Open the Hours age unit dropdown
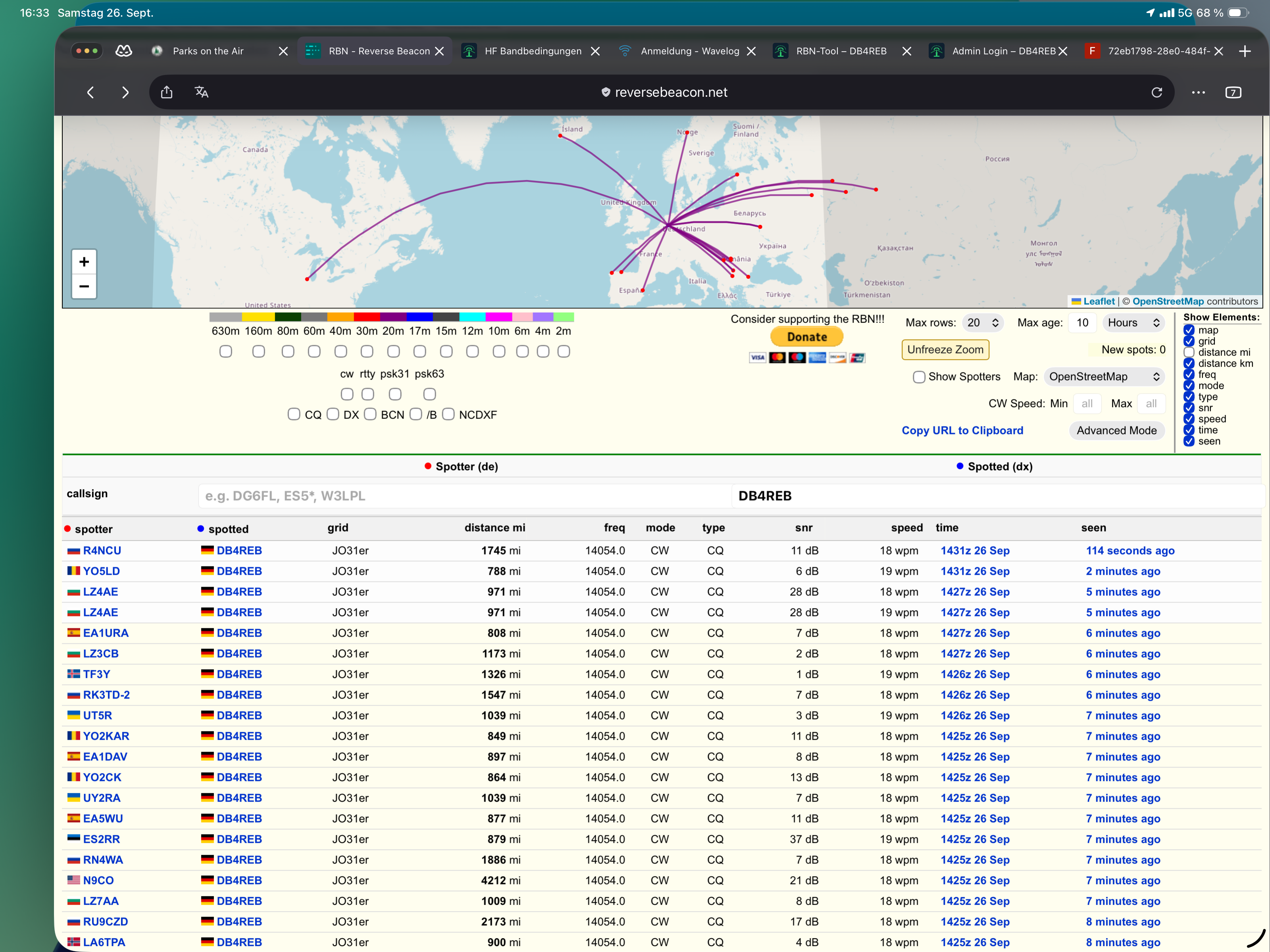The width and height of the screenshot is (1270, 952). (x=1133, y=322)
